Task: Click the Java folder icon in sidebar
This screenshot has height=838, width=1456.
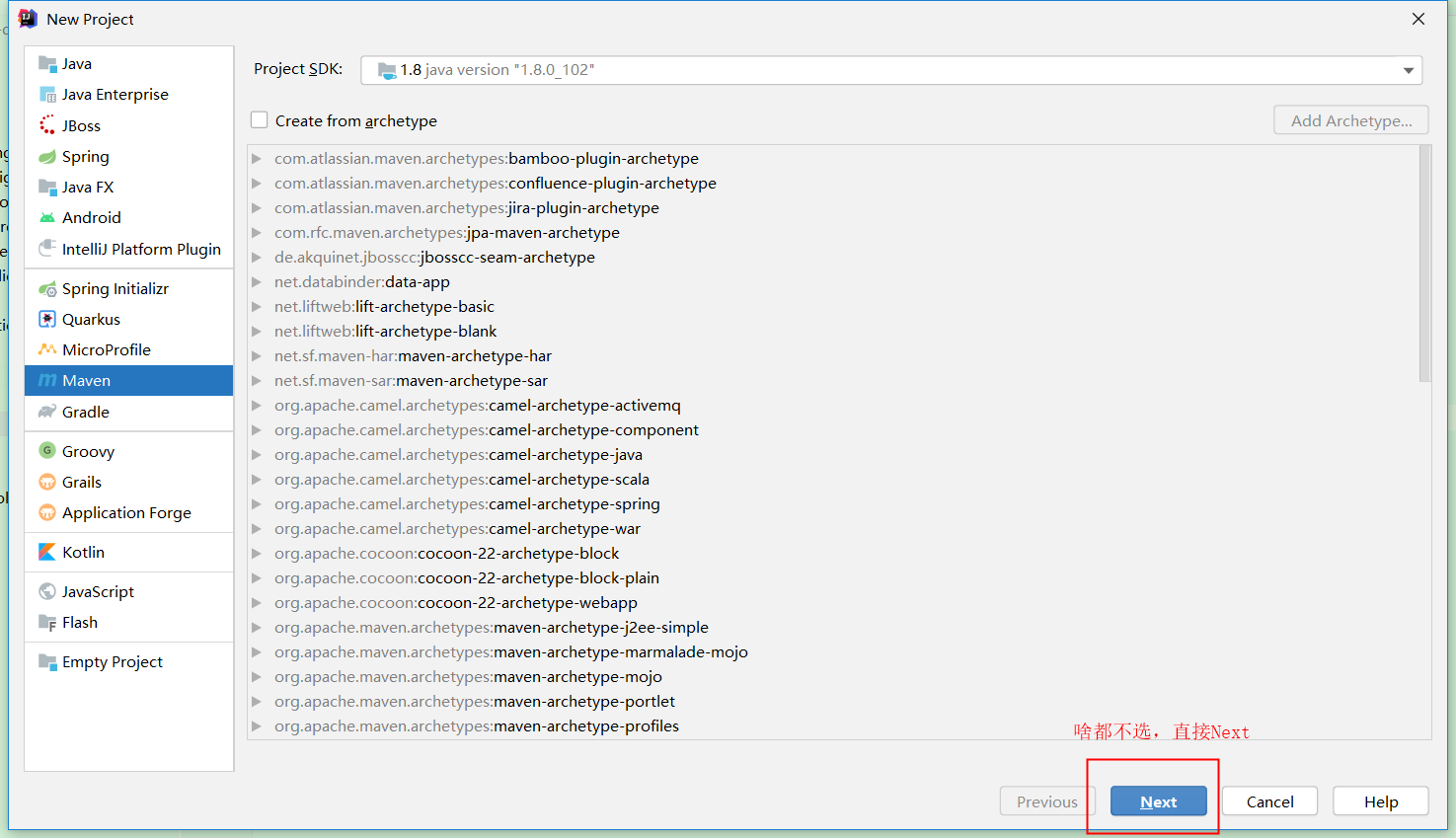Action: (x=47, y=64)
